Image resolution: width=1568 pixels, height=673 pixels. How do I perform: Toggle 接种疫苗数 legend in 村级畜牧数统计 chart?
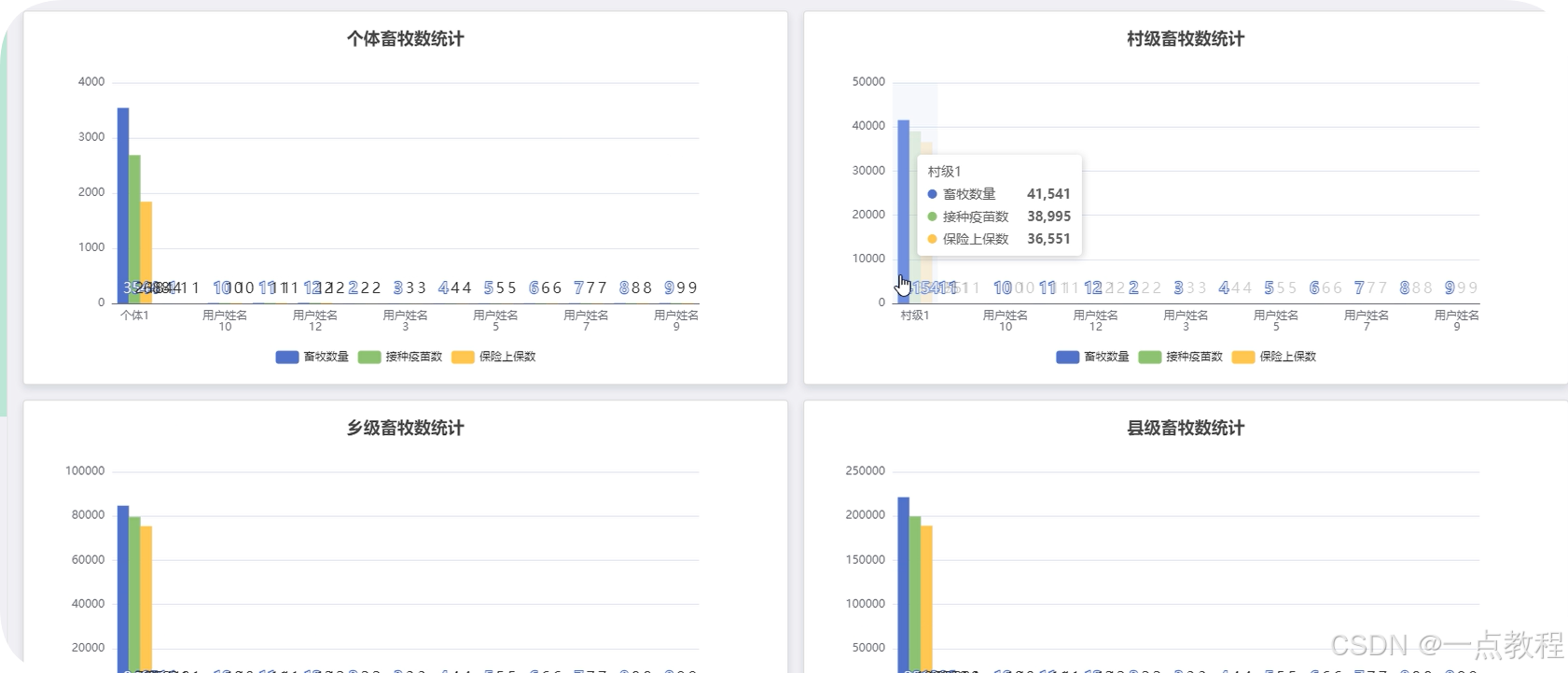click(1181, 357)
